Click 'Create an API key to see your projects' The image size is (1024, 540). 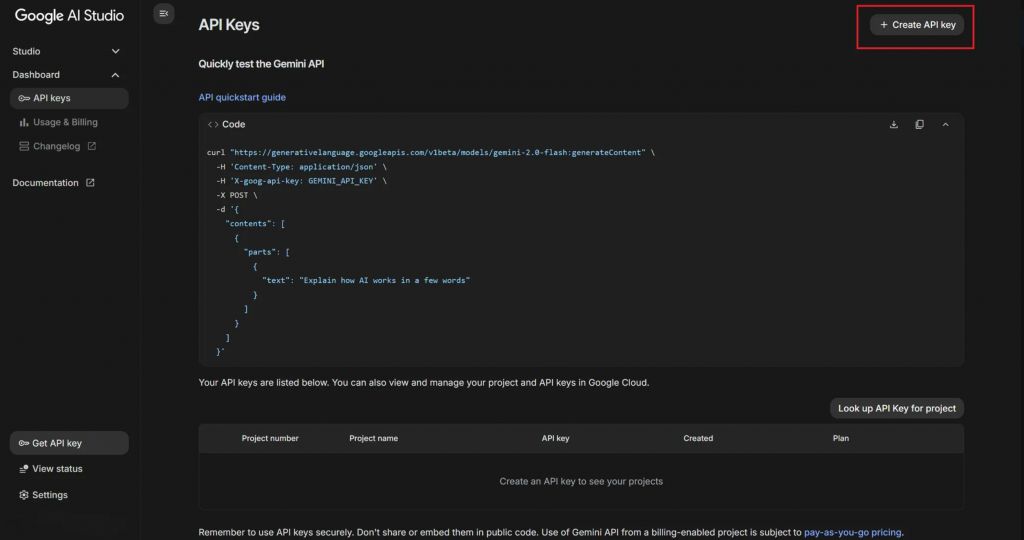tap(581, 481)
